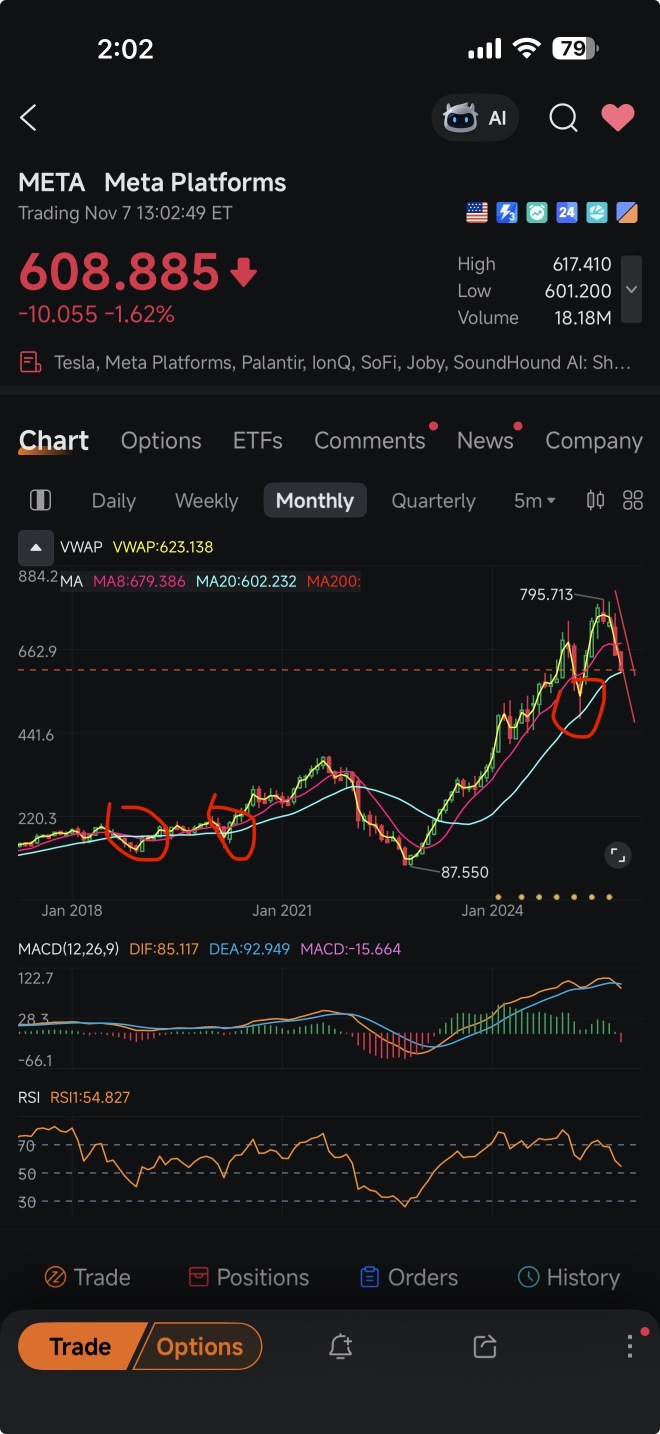Open the 5m interval dropdown

coord(534,500)
